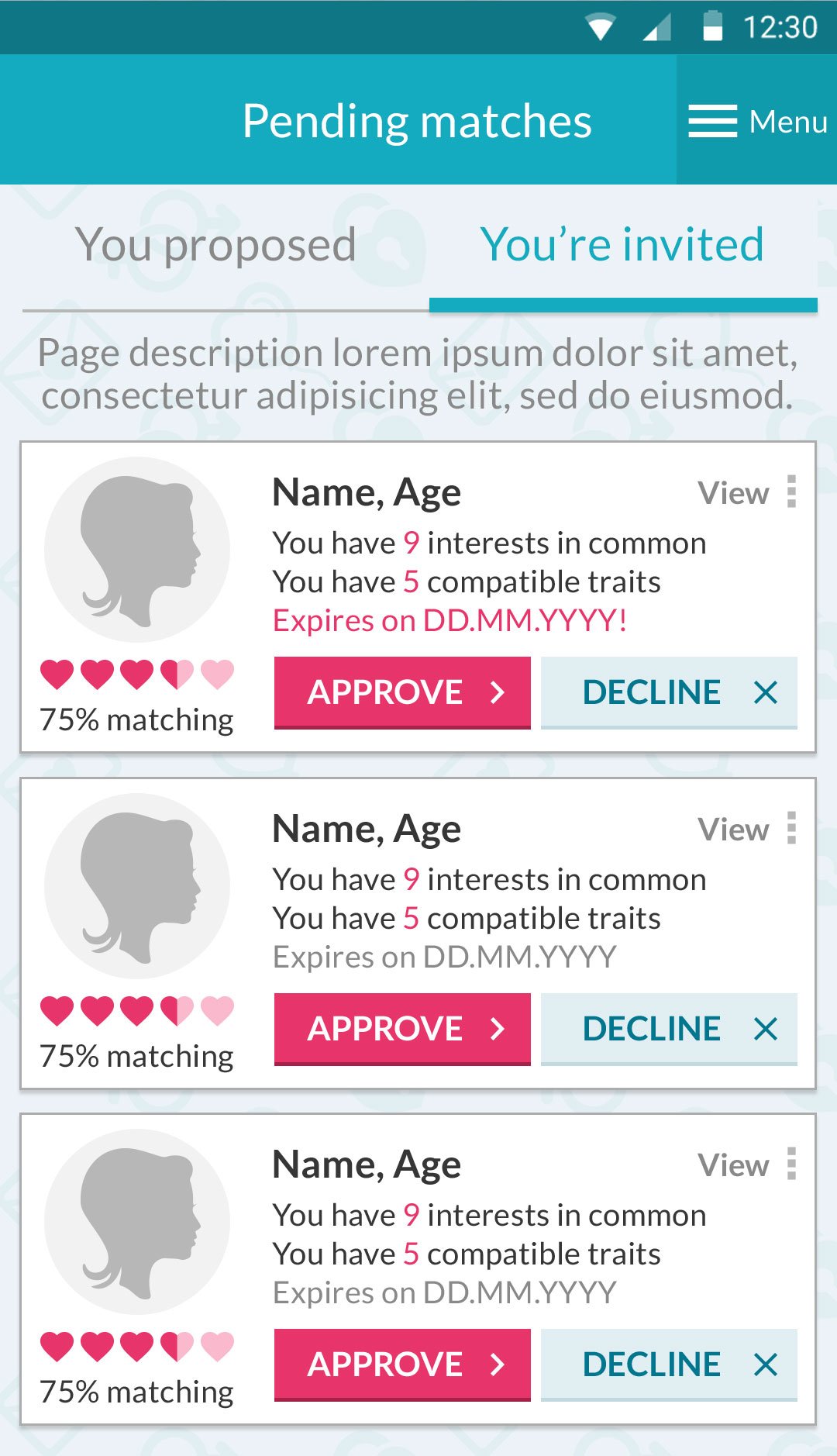Open the third match's profile silhouette photo
The height and width of the screenshot is (1456, 837).
tap(137, 1222)
